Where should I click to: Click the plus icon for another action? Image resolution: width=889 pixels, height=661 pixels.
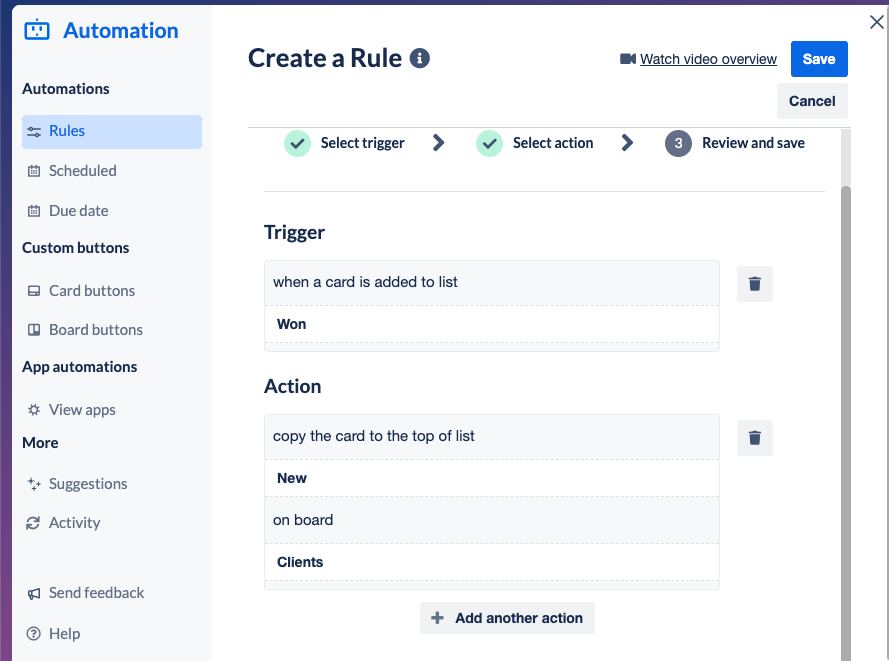[x=437, y=618]
